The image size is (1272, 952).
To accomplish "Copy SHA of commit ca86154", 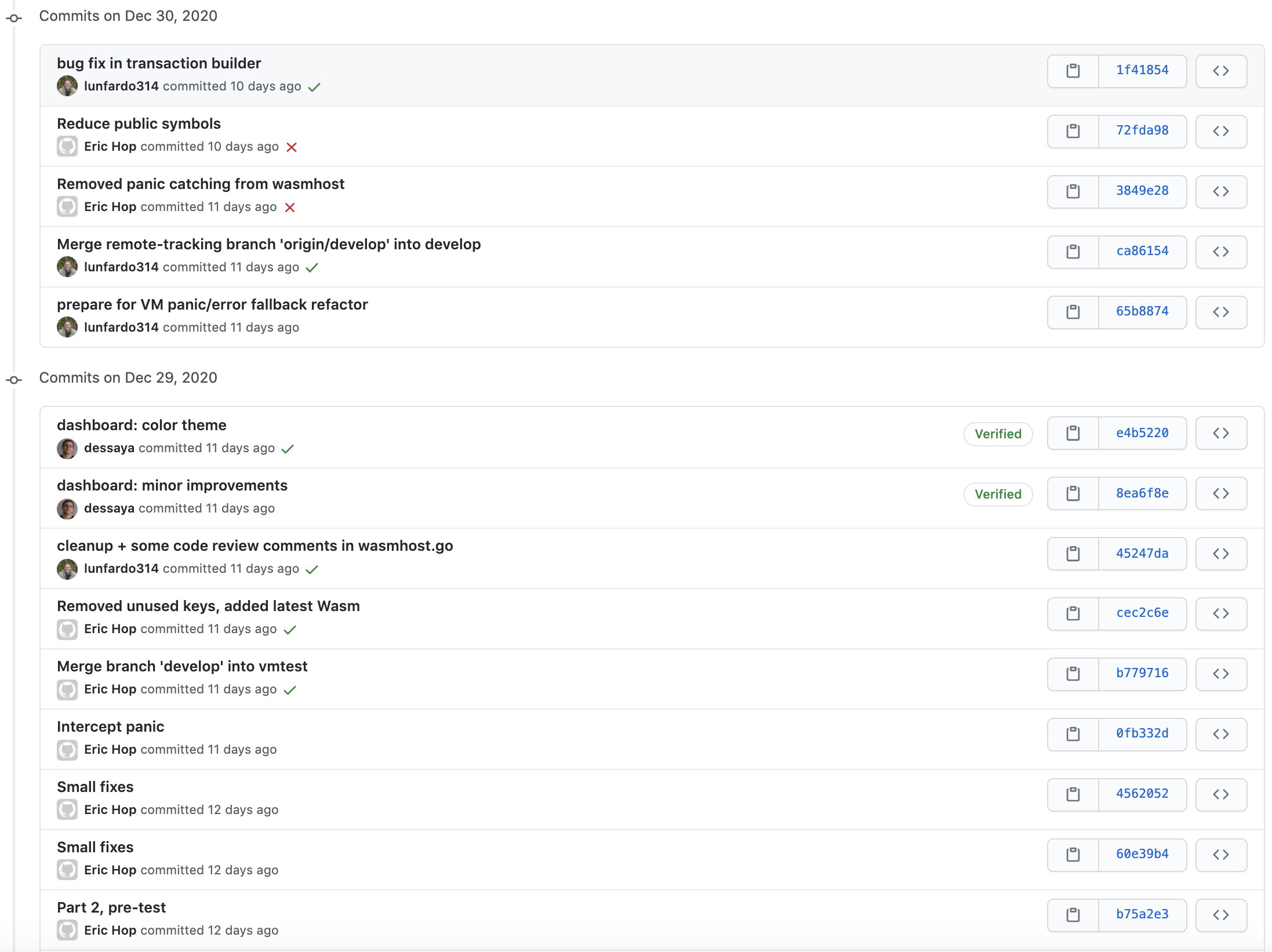I will [1073, 252].
